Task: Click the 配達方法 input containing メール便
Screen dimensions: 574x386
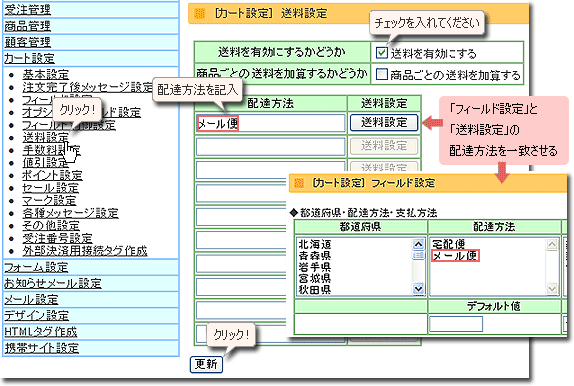Action: (x=271, y=123)
